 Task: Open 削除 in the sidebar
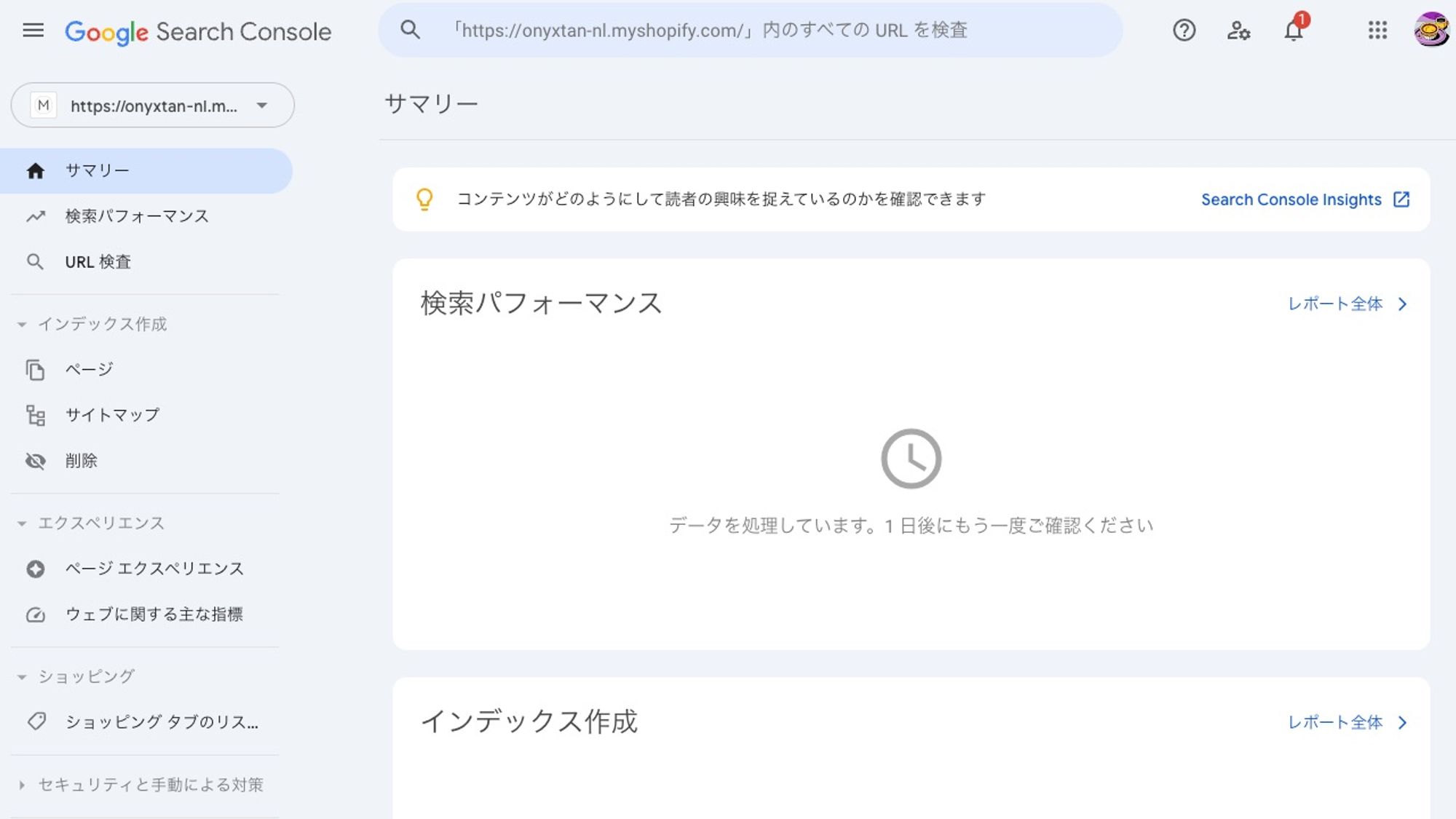(81, 461)
